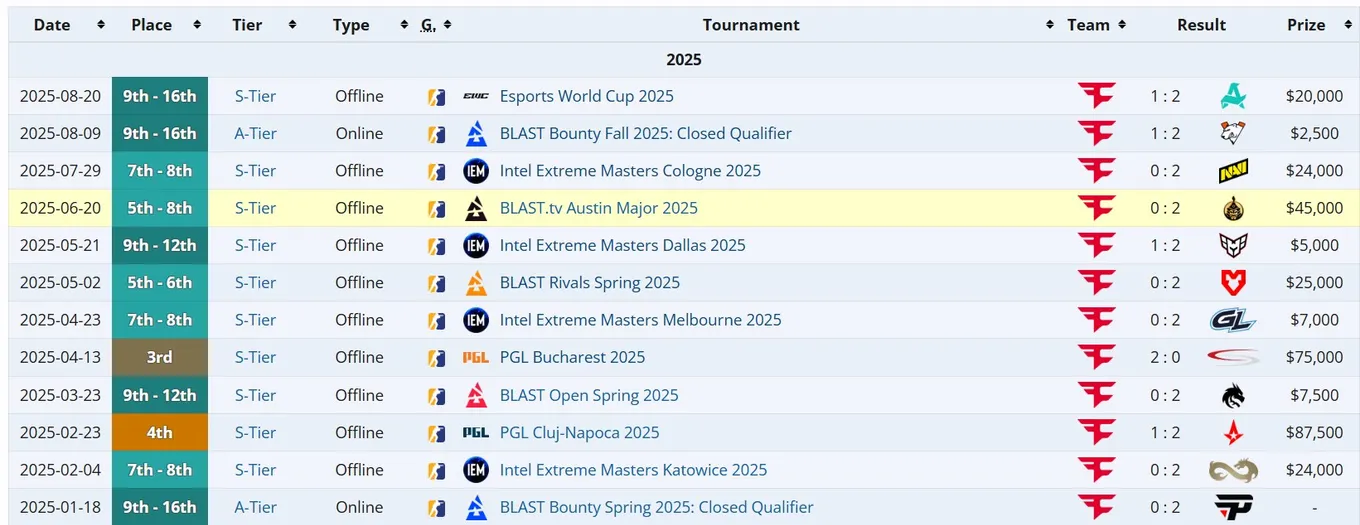The height and width of the screenshot is (525, 1360).
Task: Open BLAST Bounty Spring 2025: Closed Qualifier
Action: (656, 507)
